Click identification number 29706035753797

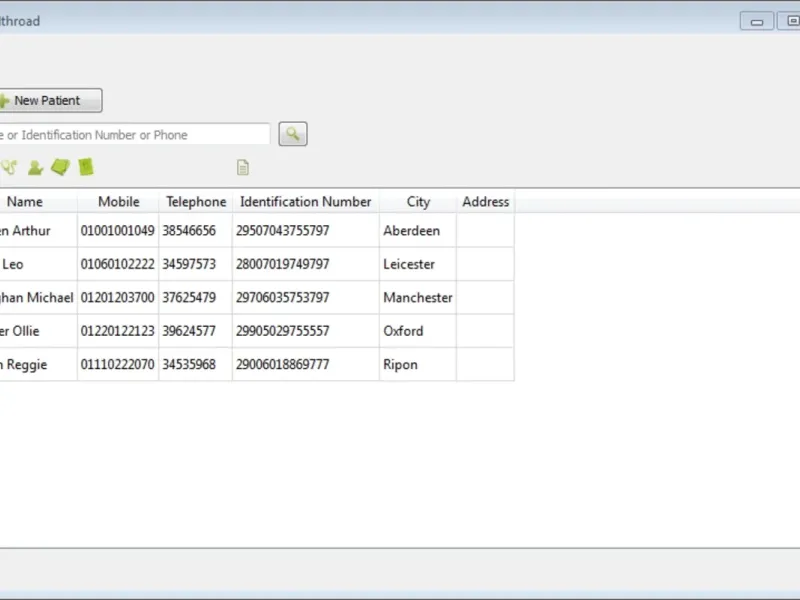click(x=282, y=297)
